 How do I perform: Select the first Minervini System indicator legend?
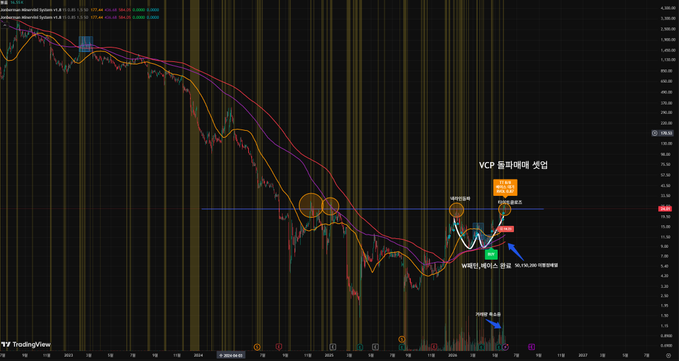pyautogui.click(x=31, y=10)
